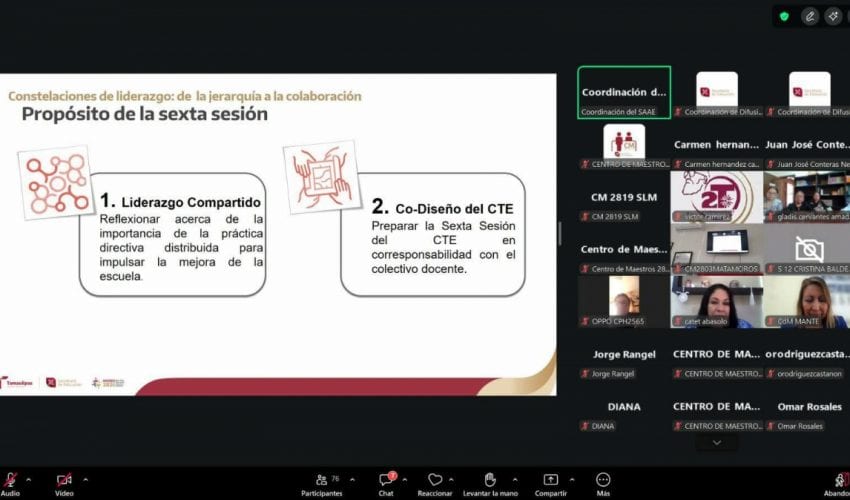The width and height of the screenshot is (850, 500).
Task: Click the Compartir screen share icon
Action: pyautogui.click(x=550, y=481)
